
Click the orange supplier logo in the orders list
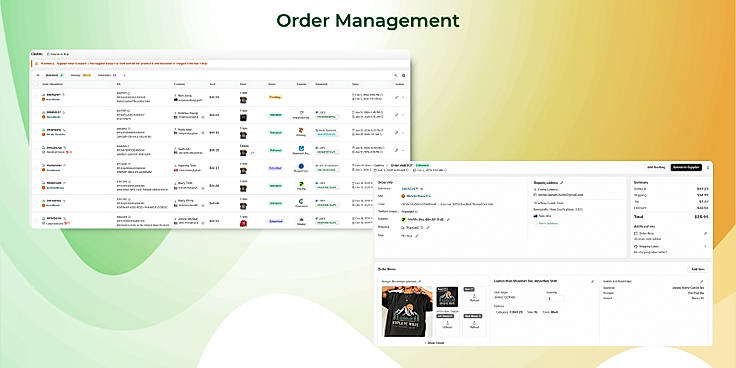click(x=301, y=130)
